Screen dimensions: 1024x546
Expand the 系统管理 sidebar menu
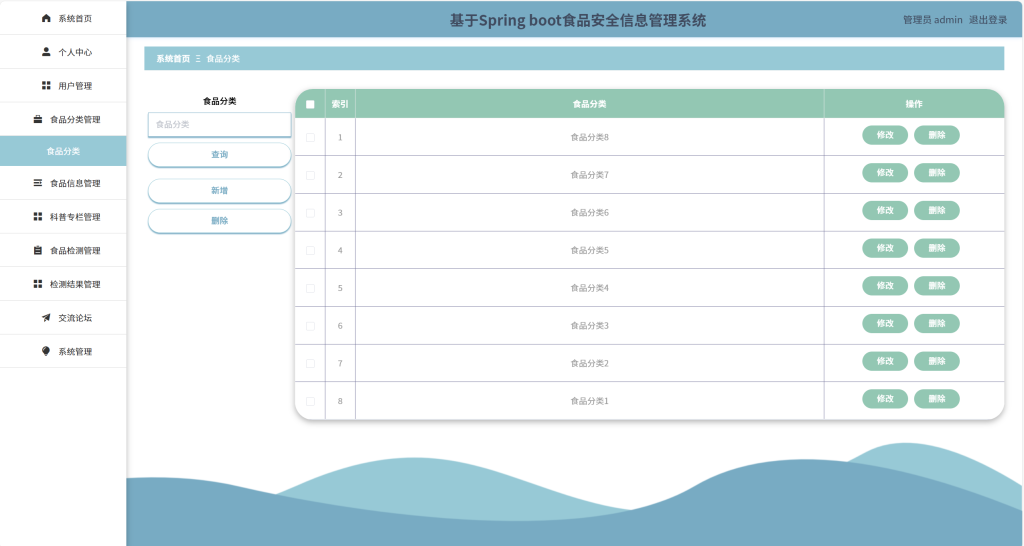click(63, 351)
